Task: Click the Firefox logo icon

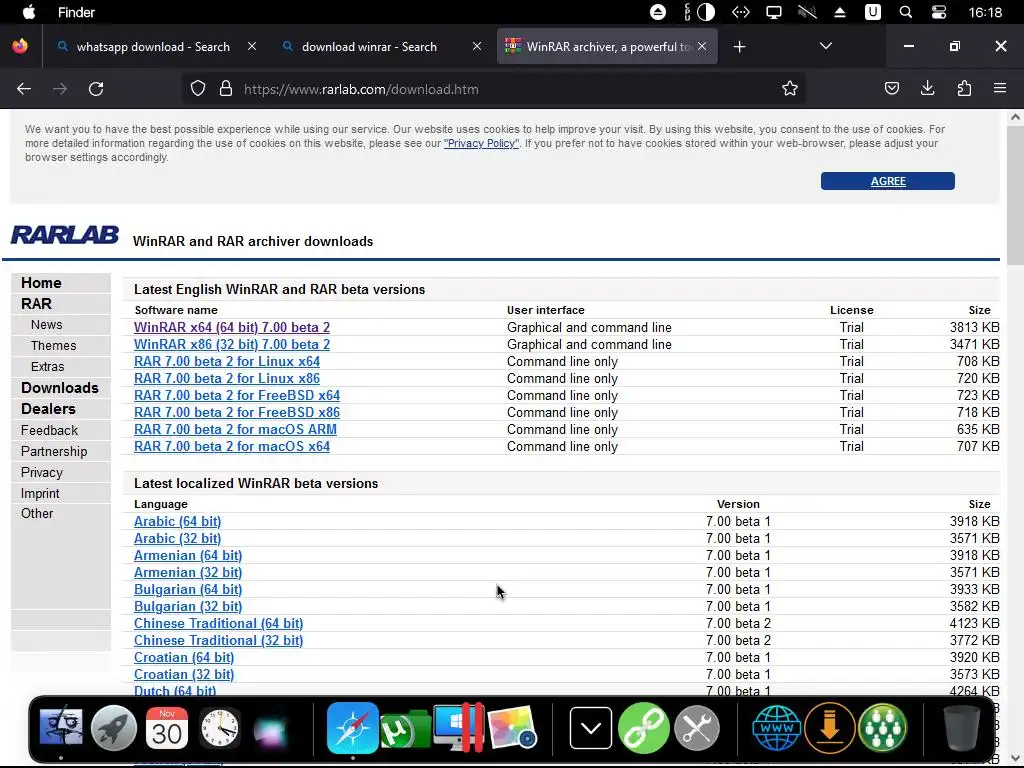Action: (20, 46)
